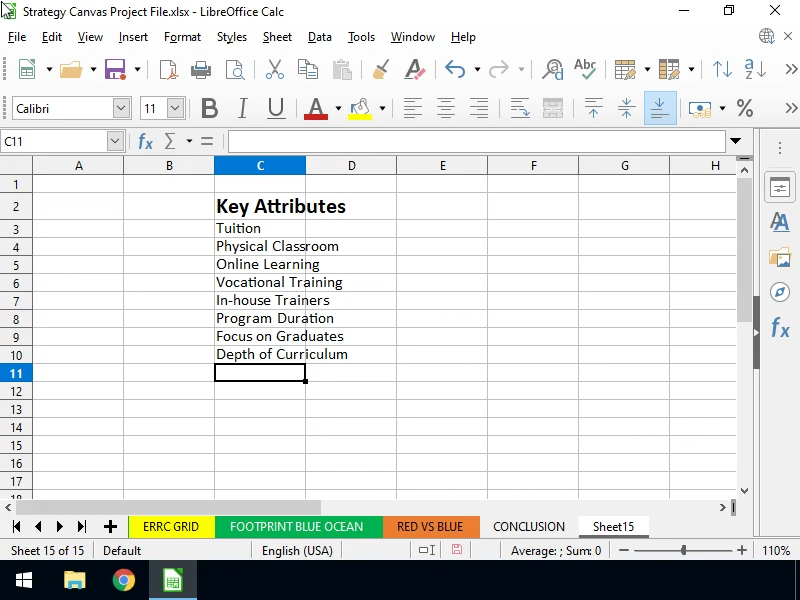This screenshot has width=800, height=600.
Task: Open the Sheet menu
Action: tap(277, 37)
